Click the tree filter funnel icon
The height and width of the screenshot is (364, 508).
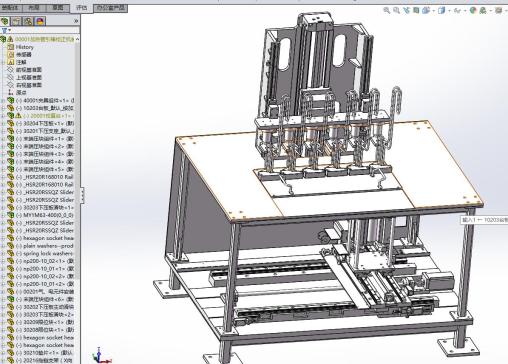pyautogui.click(x=4, y=30)
